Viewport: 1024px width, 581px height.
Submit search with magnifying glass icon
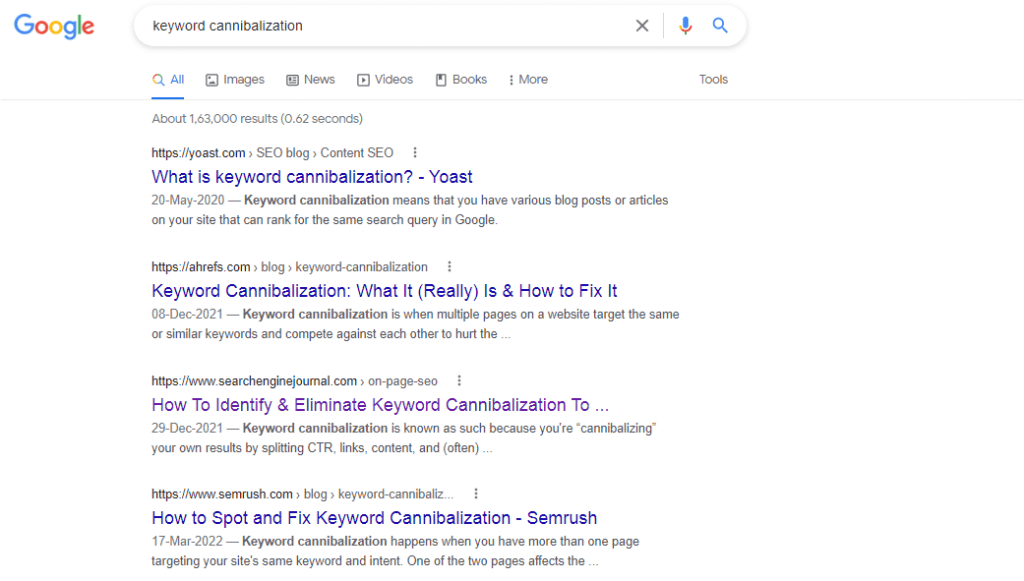pyautogui.click(x=720, y=25)
